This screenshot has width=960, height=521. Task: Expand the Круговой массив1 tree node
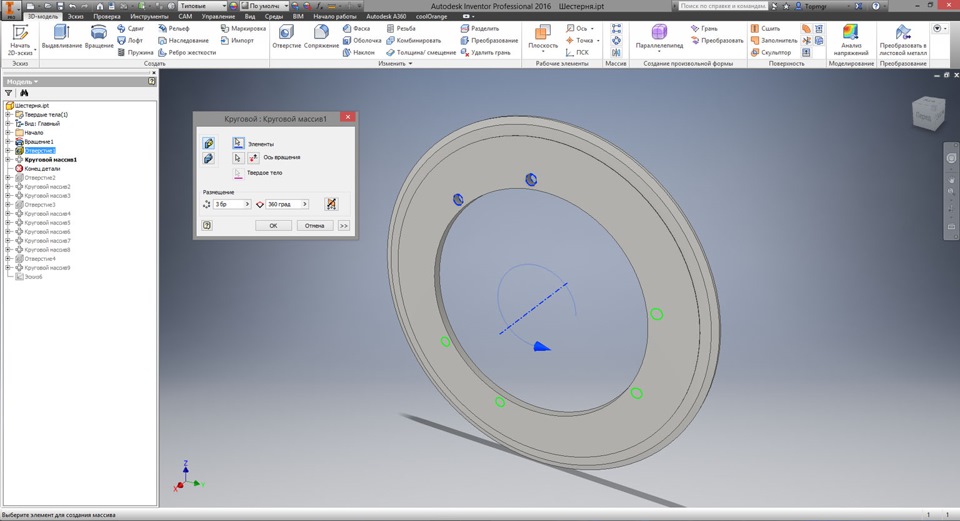(8, 160)
